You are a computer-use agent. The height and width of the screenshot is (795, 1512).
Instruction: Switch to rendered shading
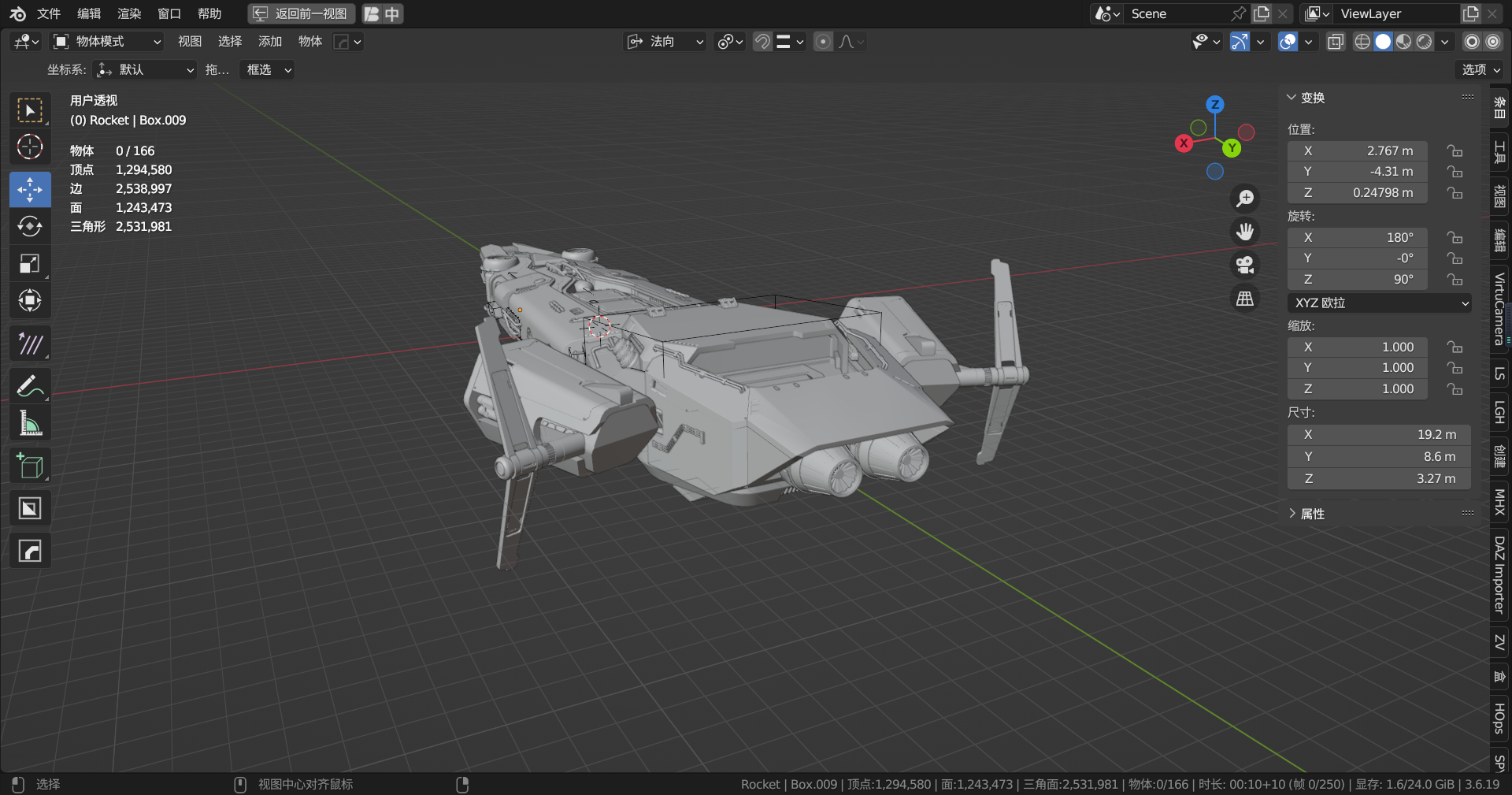coord(1424,42)
